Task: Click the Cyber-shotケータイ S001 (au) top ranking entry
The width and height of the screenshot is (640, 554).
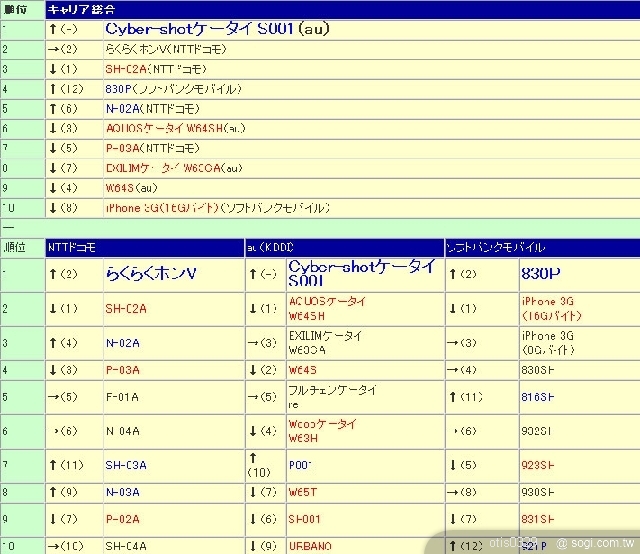Action: [x=217, y=29]
